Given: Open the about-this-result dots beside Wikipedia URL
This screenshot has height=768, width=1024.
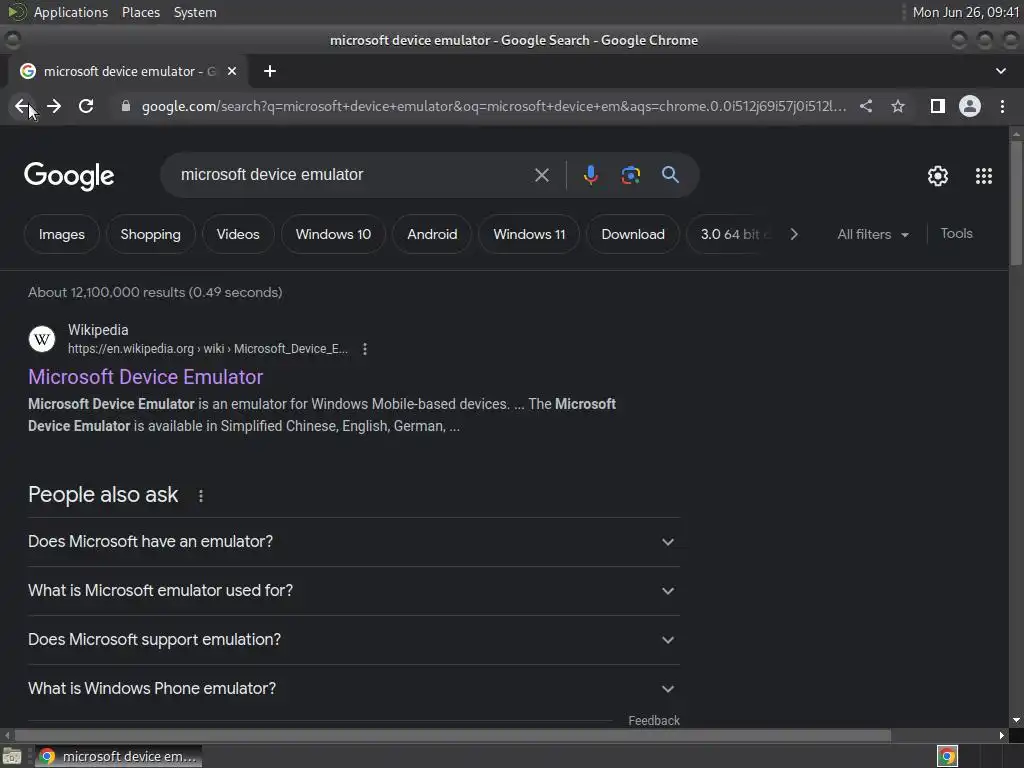Looking at the screenshot, I should [x=365, y=349].
